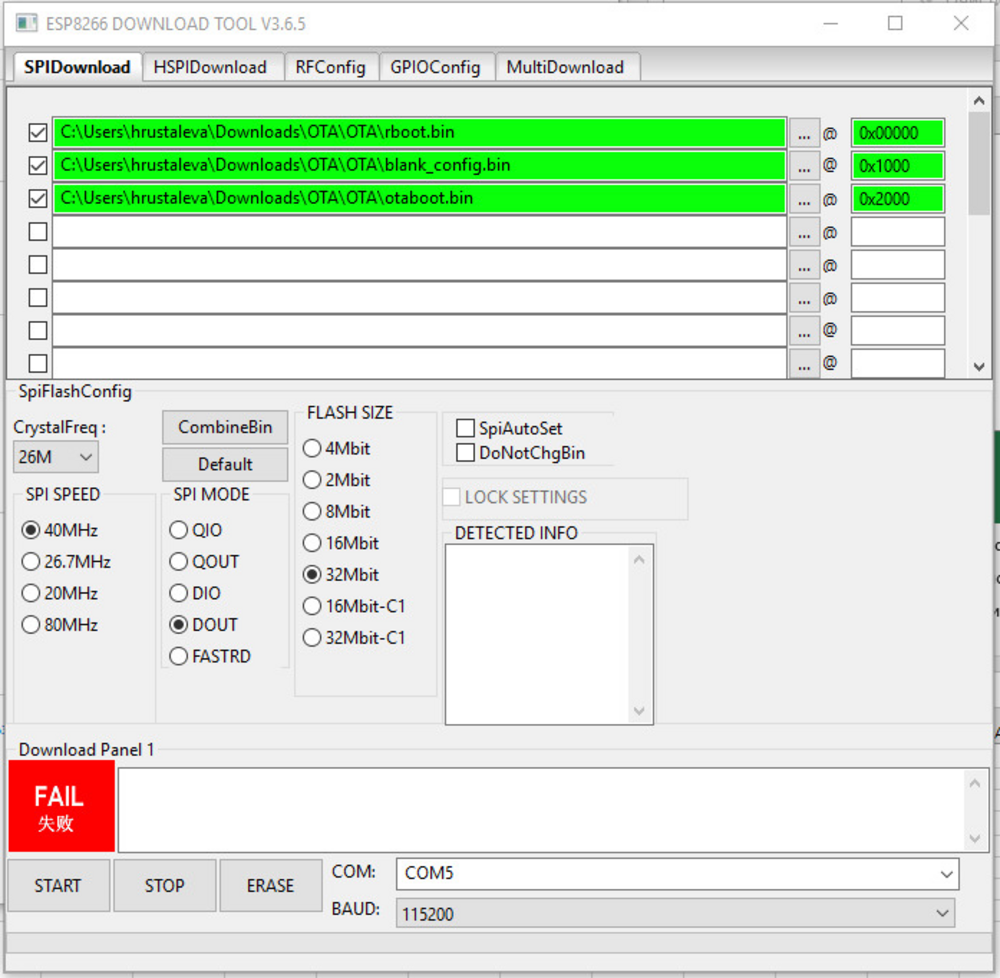The image size is (1000, 978).
Task: Uncheck the rboot.bin file checkbox
Action: point(38,133)
